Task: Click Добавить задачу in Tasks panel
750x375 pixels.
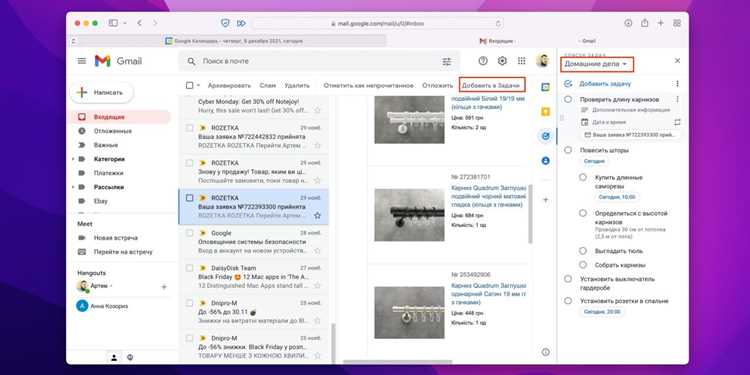Action: coord(605,84)
